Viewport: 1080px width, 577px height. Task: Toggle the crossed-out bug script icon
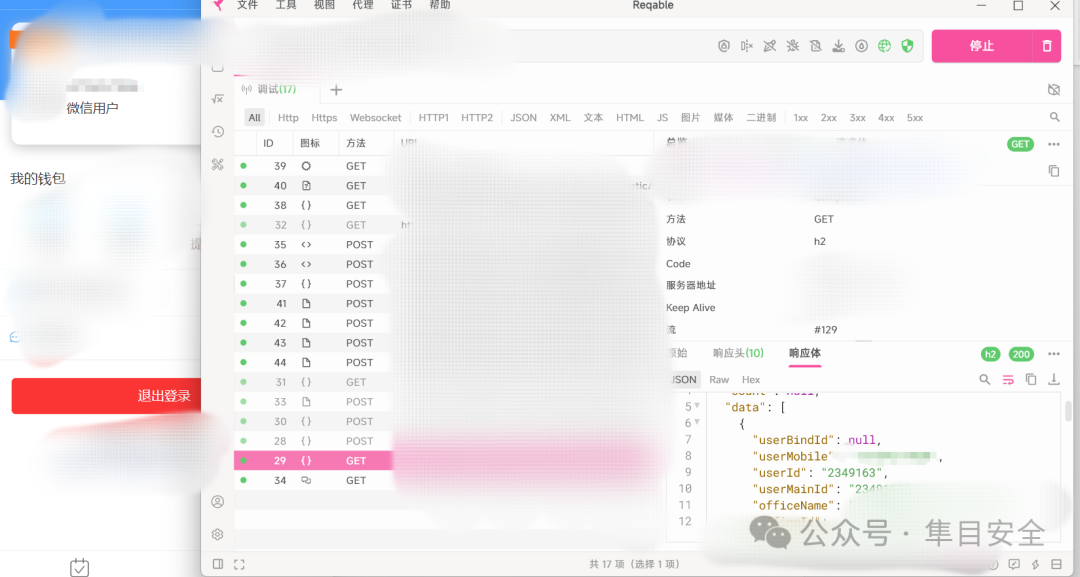point(793,46)
